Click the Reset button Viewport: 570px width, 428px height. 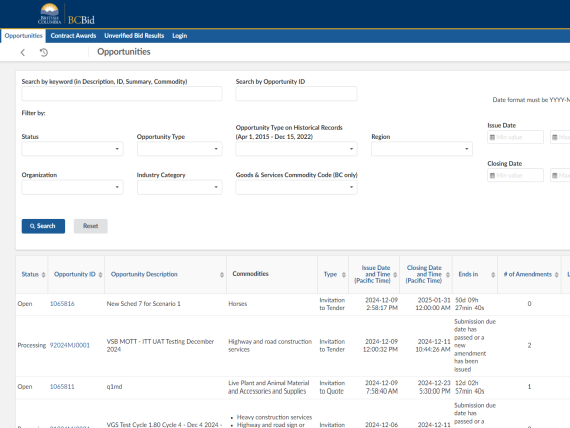(x=91, y=226)
